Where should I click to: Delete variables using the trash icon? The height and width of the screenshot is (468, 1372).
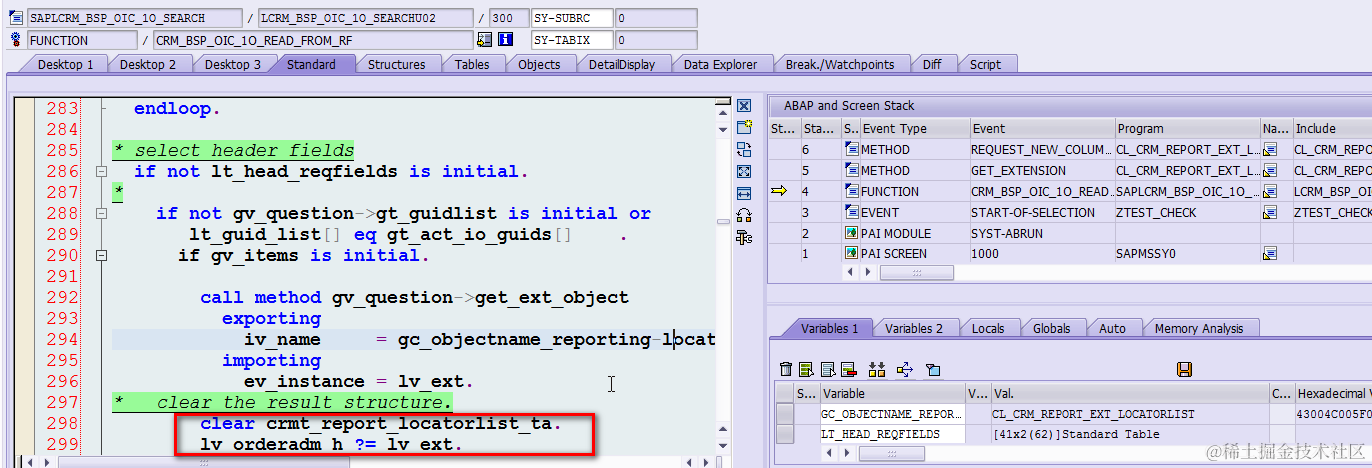[786, 370]
